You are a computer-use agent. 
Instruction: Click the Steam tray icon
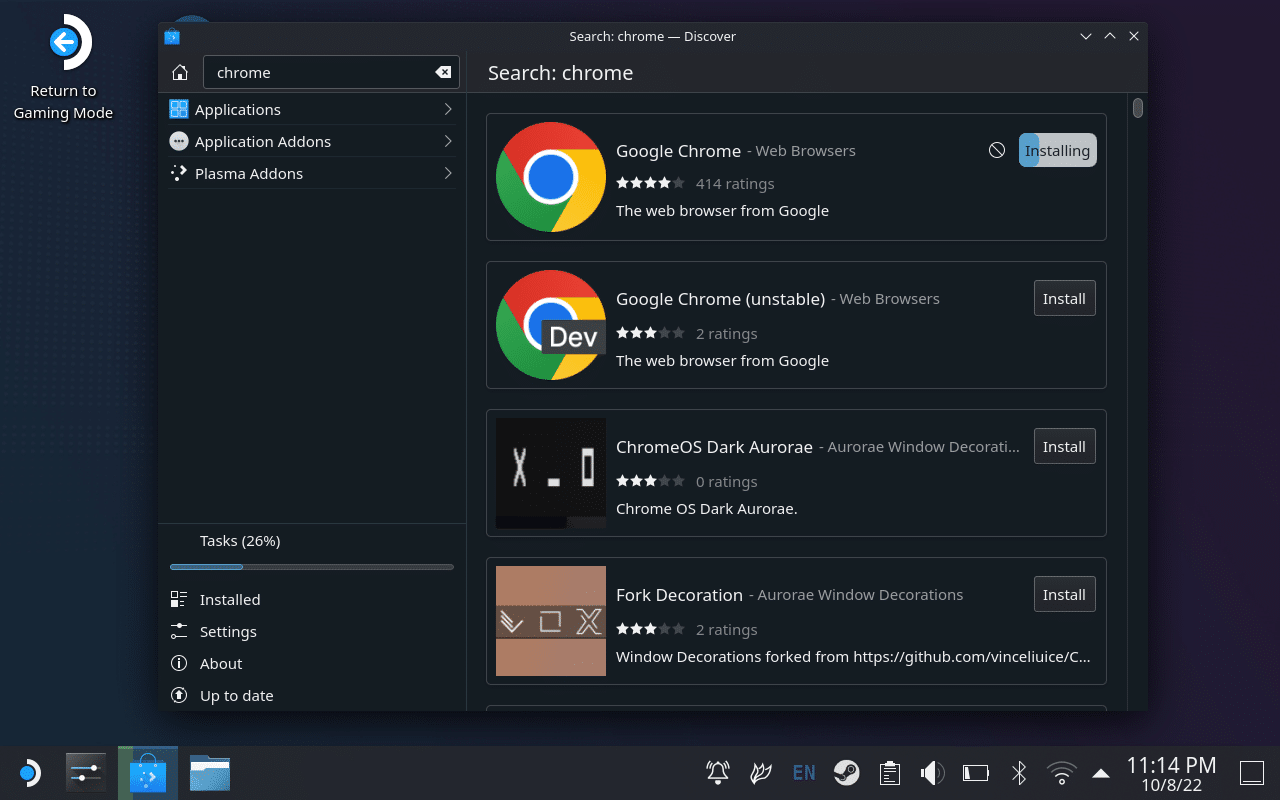pos(846,772)
